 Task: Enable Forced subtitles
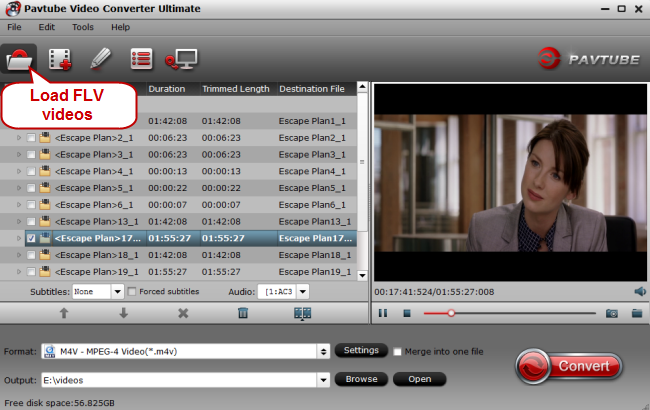tap(132, 291)
